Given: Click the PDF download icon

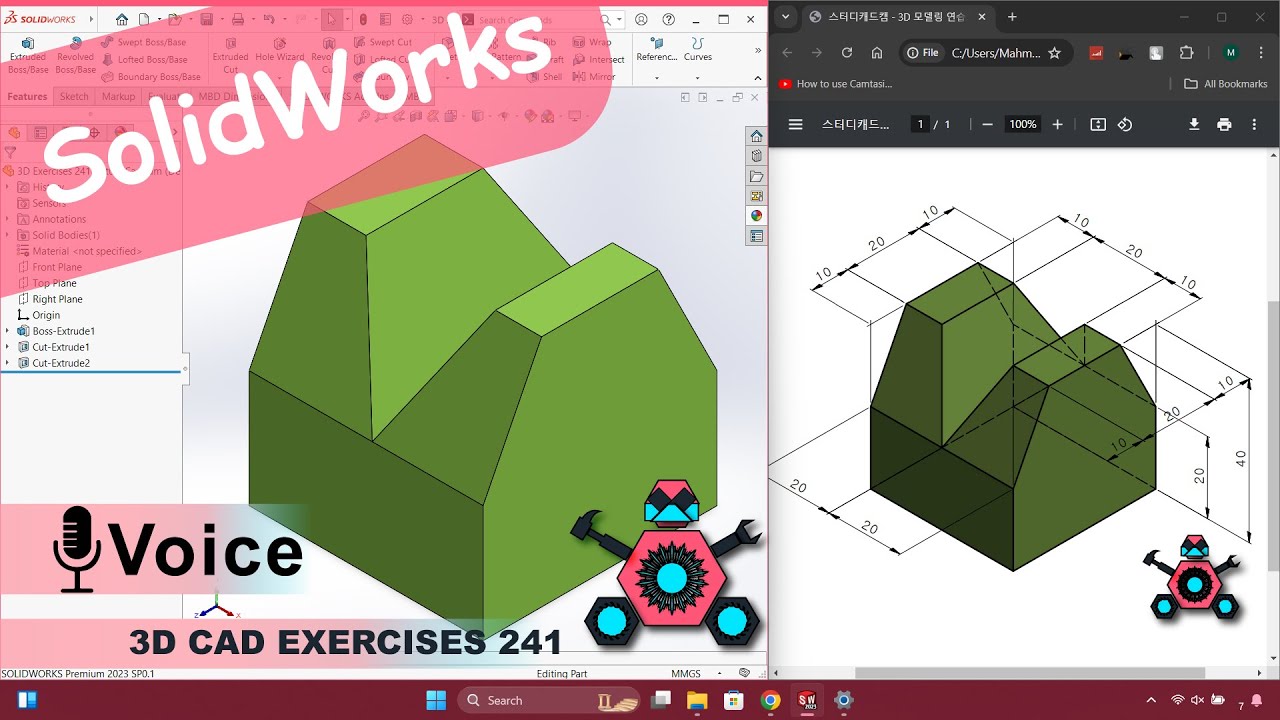Looking at the screenshot, I should (x=1194, y=124).
